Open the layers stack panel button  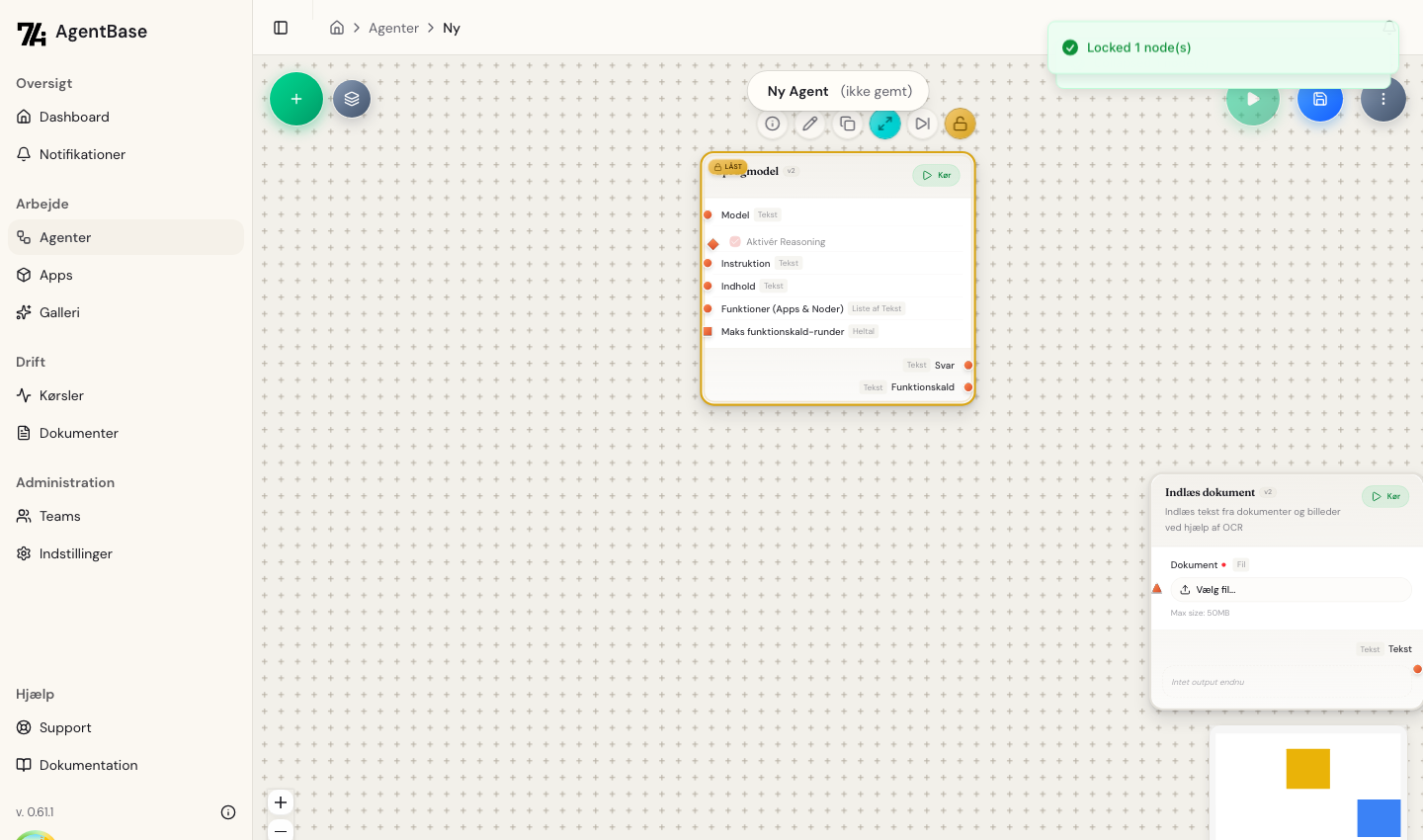click(x=352, y=99)
